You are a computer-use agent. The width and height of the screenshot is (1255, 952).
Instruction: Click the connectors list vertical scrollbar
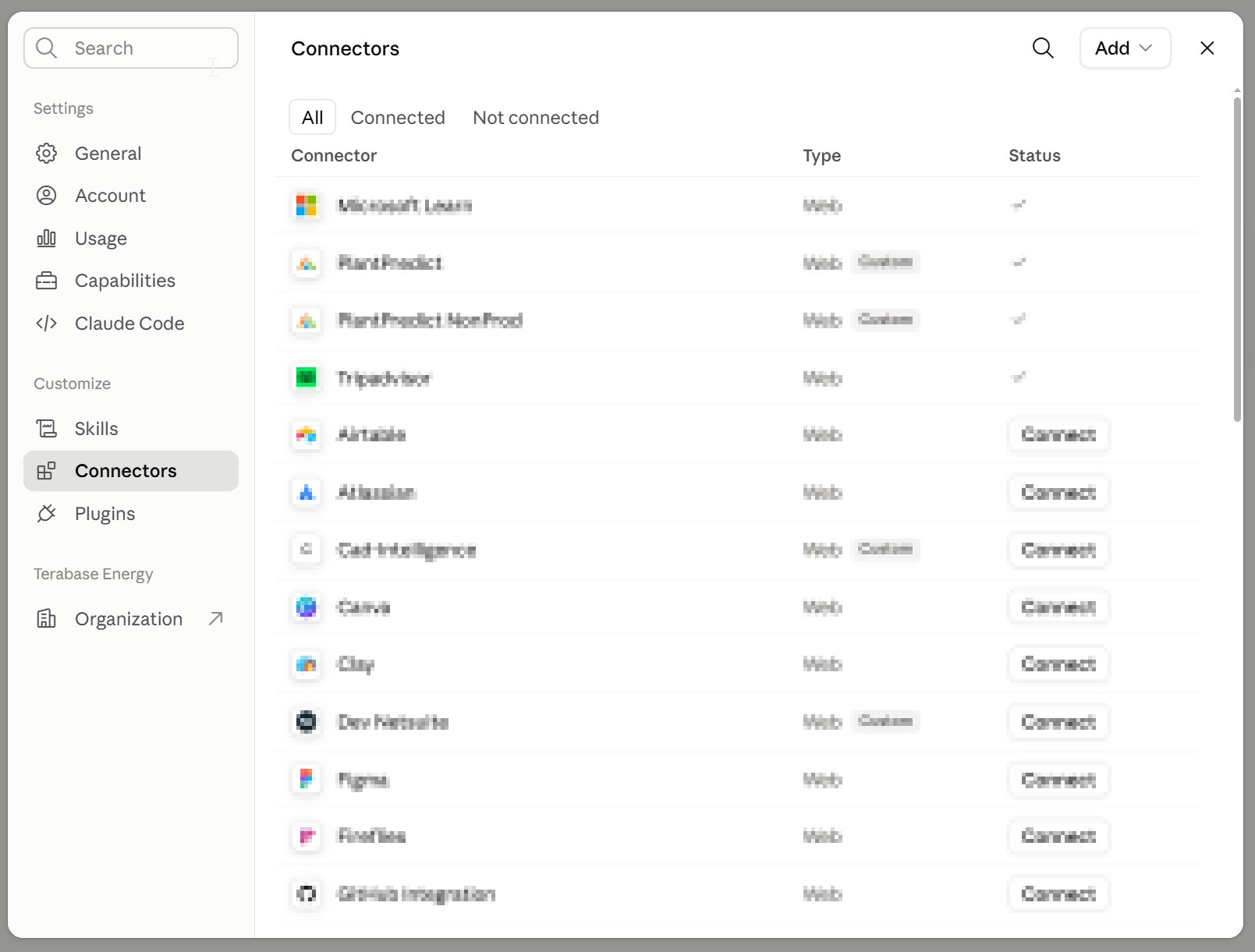click(1237, 260)
